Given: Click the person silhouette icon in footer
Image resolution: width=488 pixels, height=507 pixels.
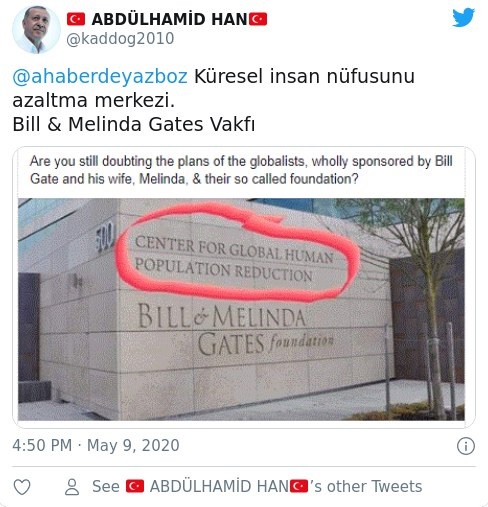Looking at the screenshot, I should pos(72,487).
